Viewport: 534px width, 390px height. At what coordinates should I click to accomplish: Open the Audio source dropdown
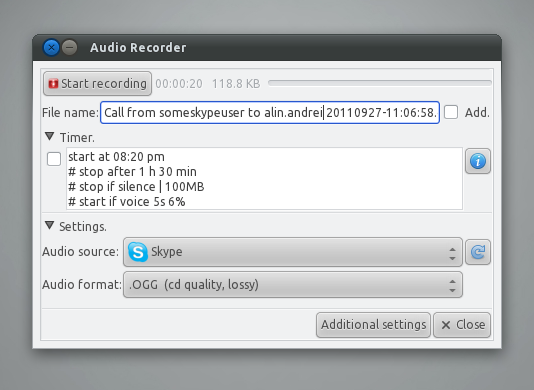tap(293, 252)
